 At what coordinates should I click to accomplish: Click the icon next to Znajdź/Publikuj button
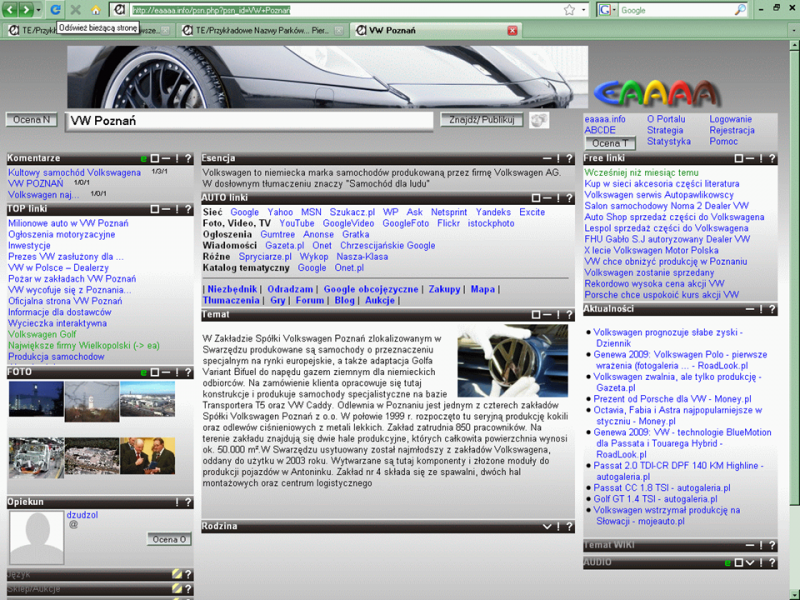tap(538, 120)
